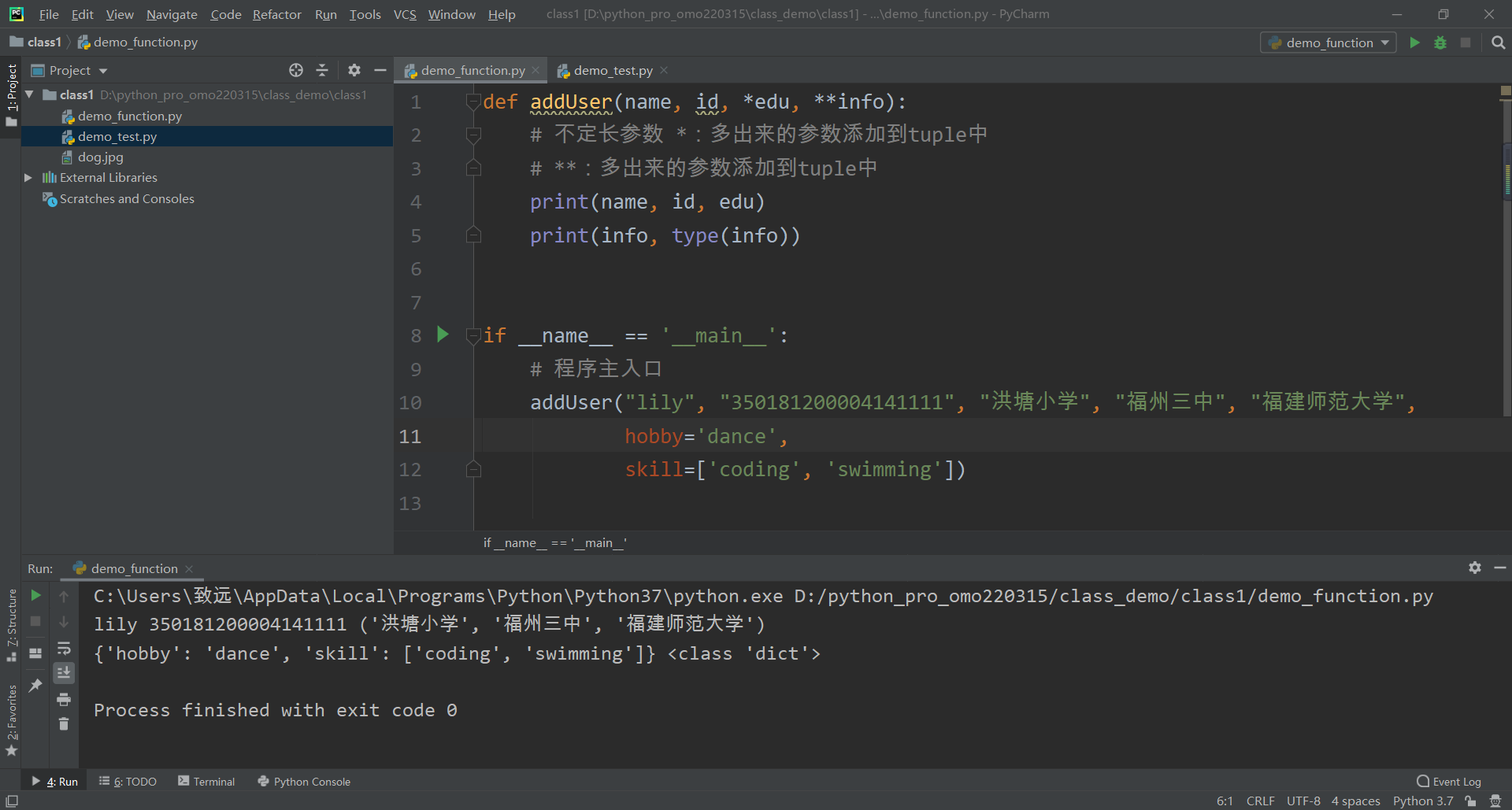Toggle the breakpoint gutter on line 8
This screenshot has width=1512, height=810.
pos(443,335)
